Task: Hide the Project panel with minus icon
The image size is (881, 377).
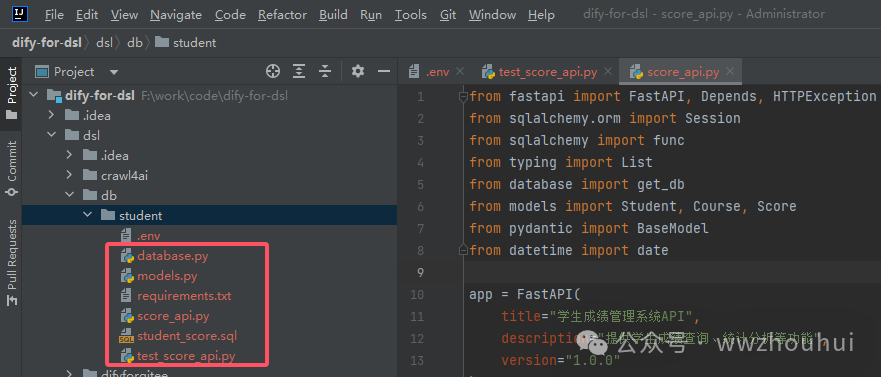Action: point(384,71)
